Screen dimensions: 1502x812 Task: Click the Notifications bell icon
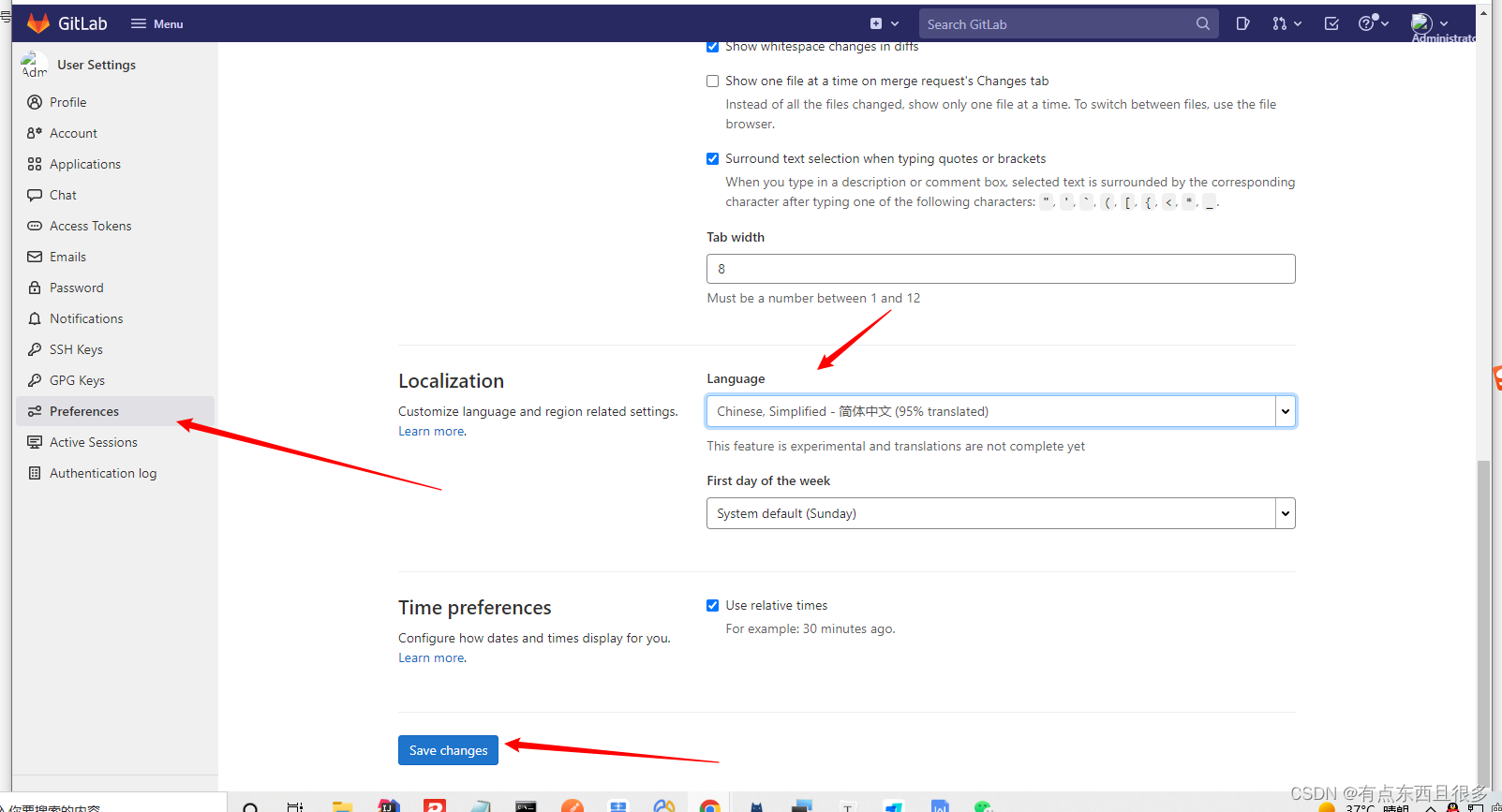pyautogui.click(x=35, y=318)
